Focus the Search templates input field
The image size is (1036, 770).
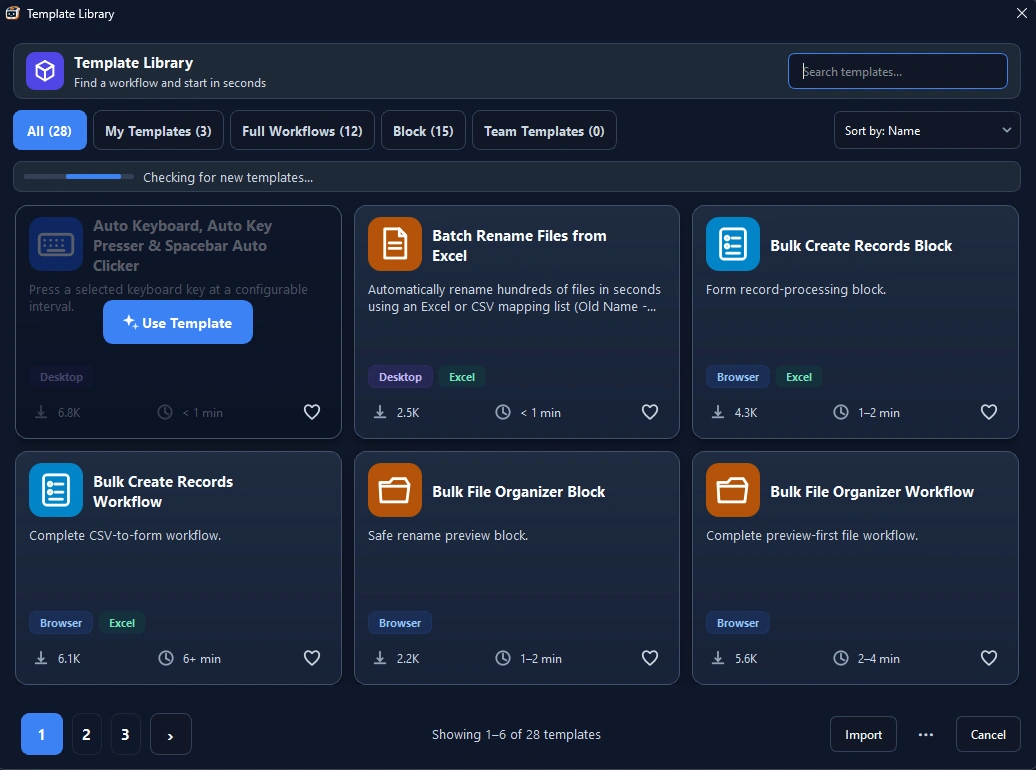[x=897, y=71]
